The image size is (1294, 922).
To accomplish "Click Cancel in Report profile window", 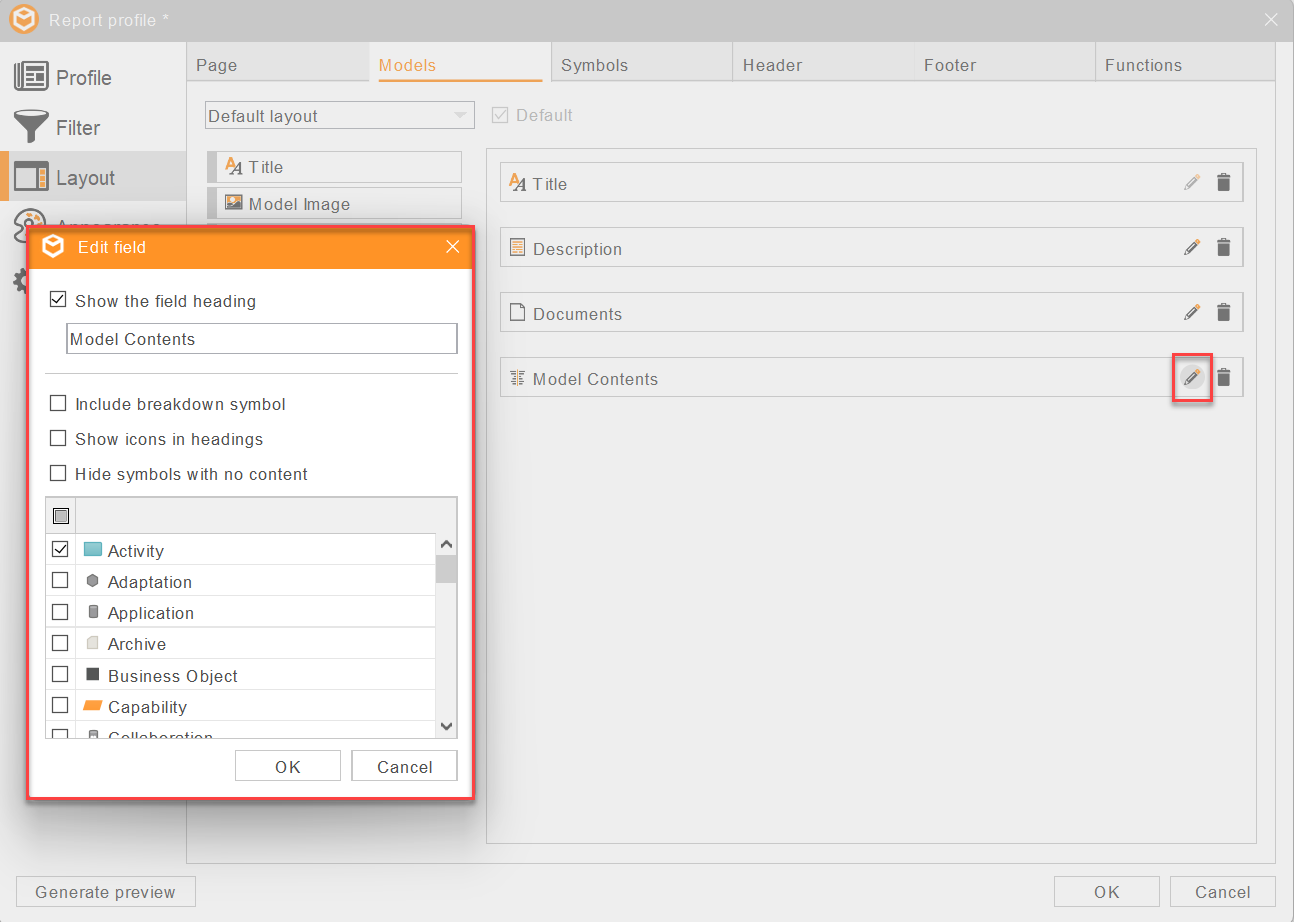I will coord(1223,892).
